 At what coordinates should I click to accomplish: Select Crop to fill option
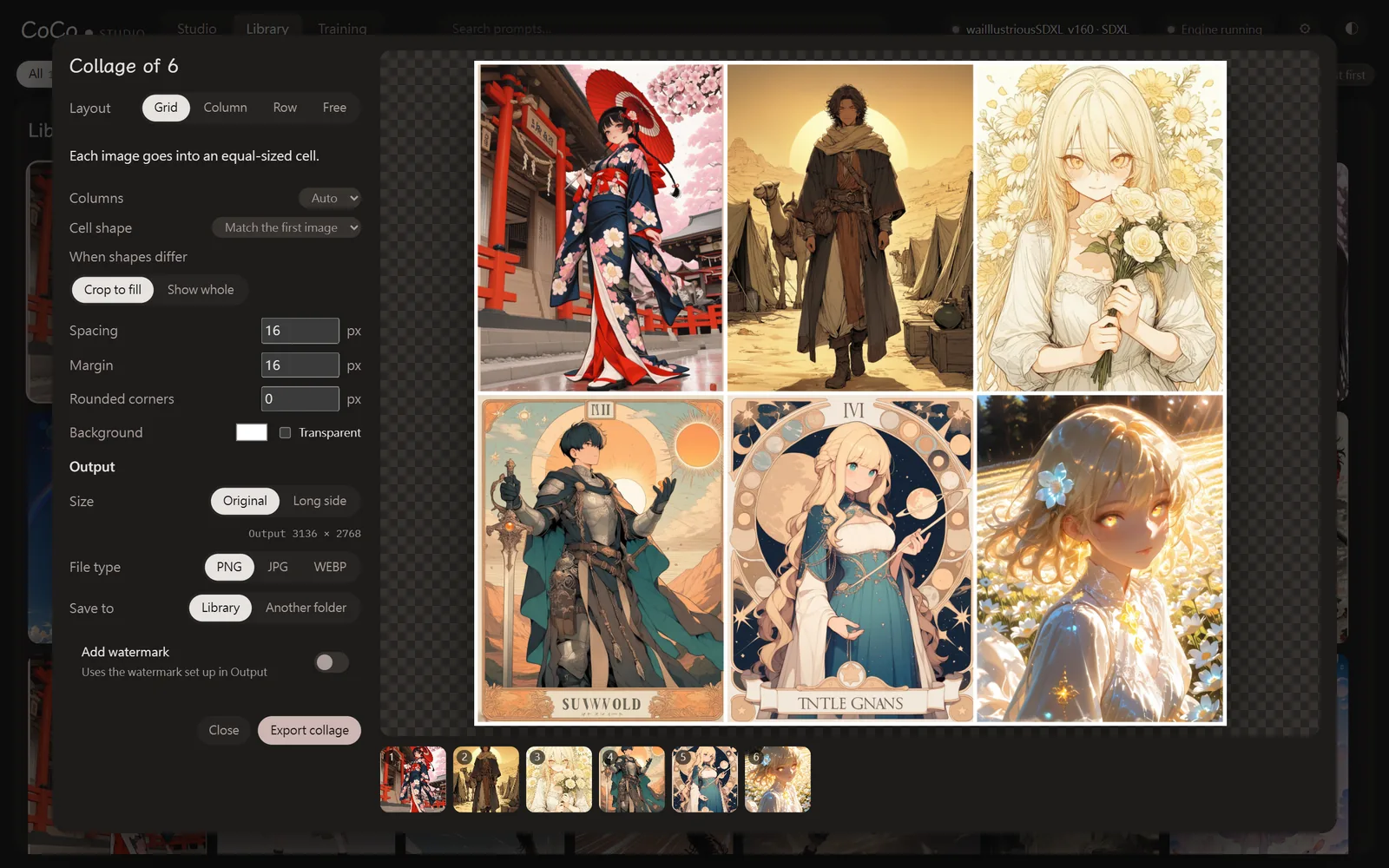(113, 290)
